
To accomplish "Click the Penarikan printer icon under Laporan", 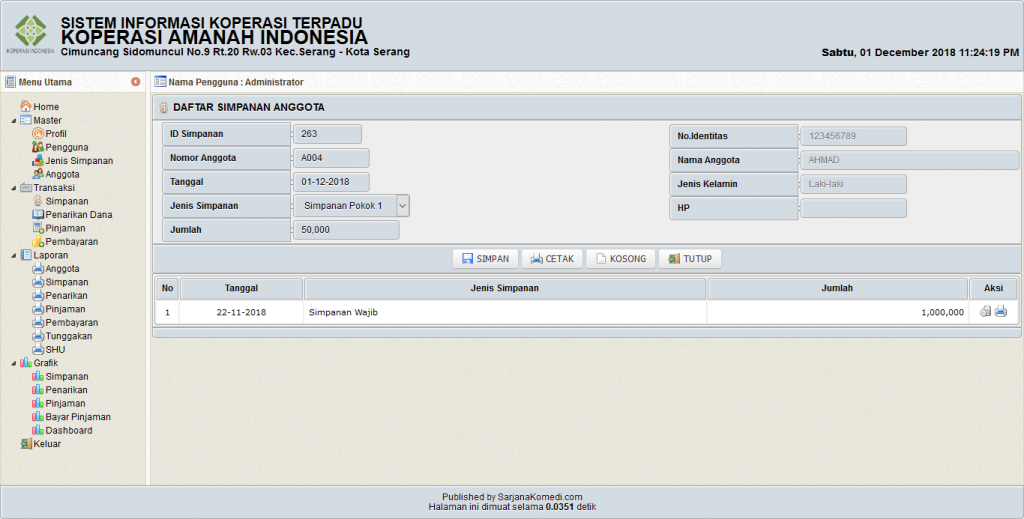I will [x=38, y=295].
